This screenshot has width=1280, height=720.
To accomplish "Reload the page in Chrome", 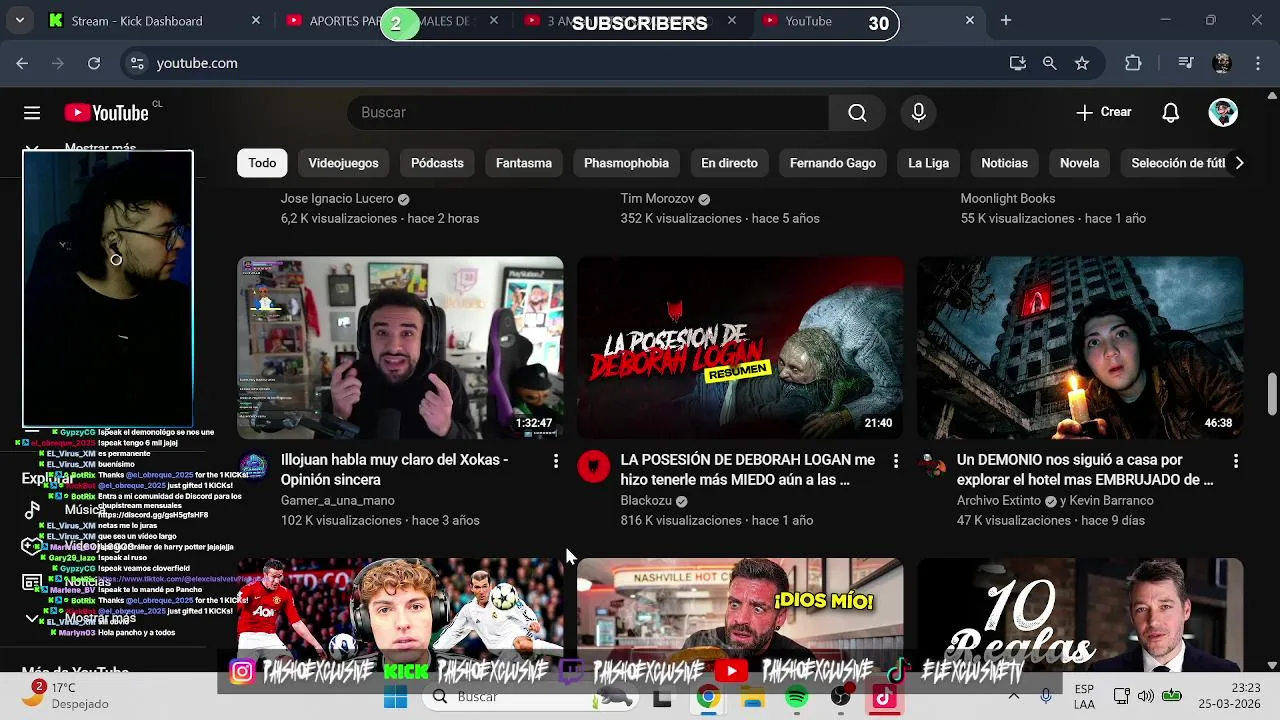I will tap(94, 63).
